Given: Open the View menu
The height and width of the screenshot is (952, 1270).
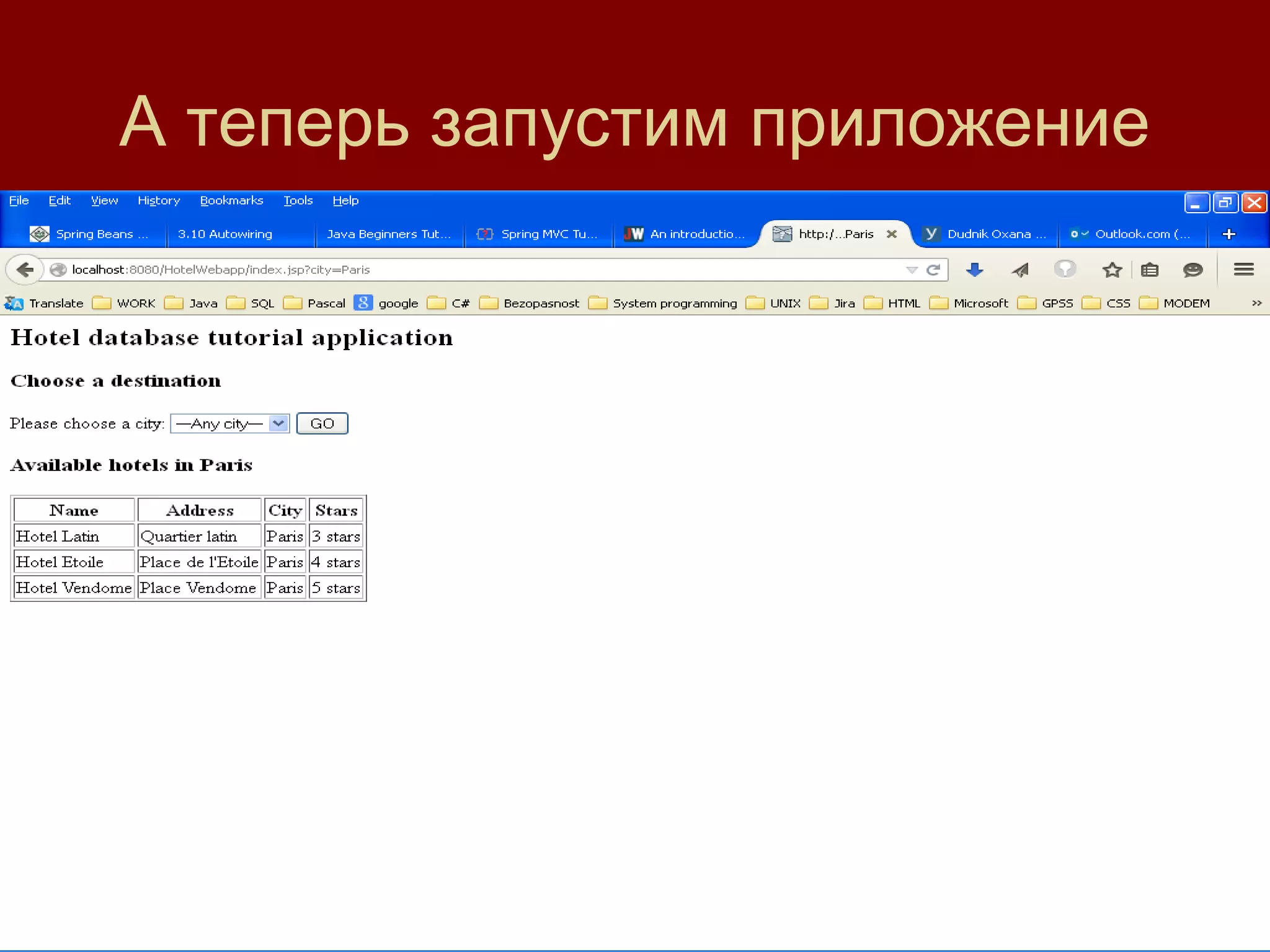Looking at the screenshot, I should [104, 200].
